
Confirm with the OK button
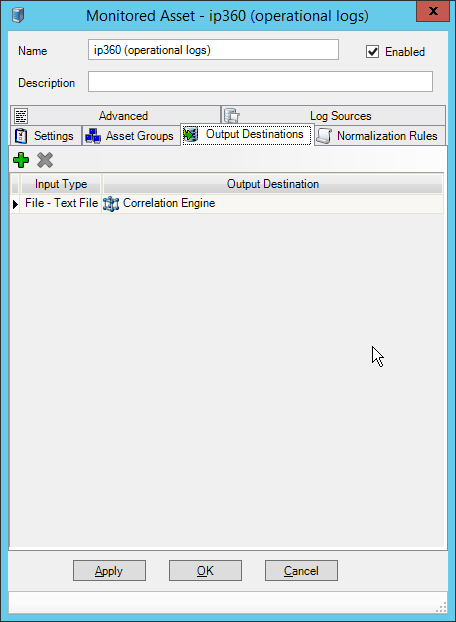(205, 570)
